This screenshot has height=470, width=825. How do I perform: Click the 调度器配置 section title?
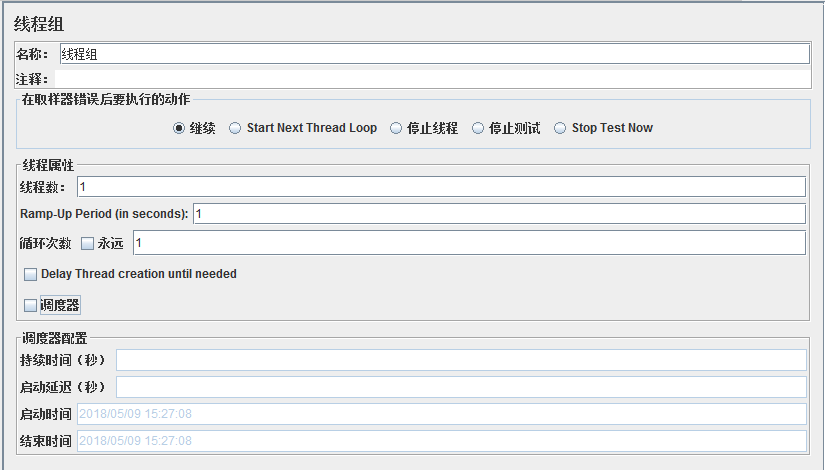54,338
